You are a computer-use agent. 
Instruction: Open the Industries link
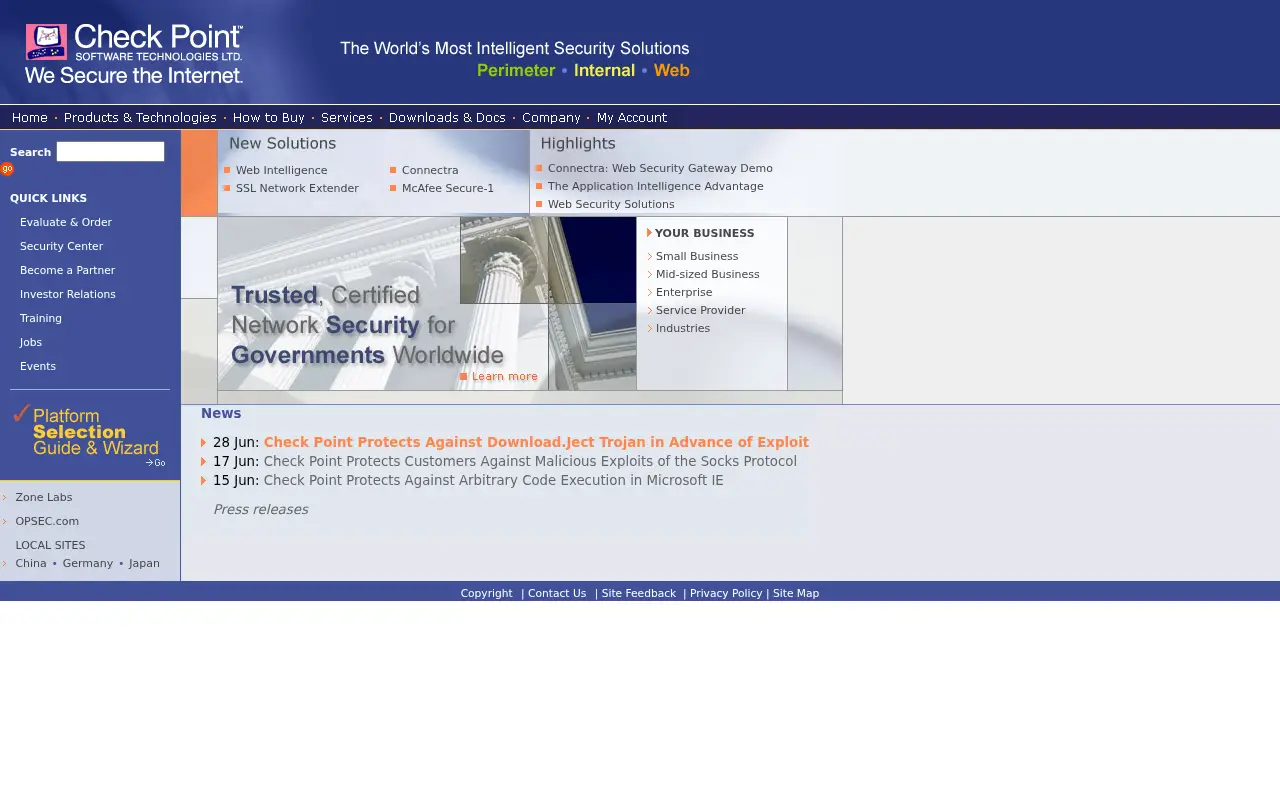(x=683, y=328)
